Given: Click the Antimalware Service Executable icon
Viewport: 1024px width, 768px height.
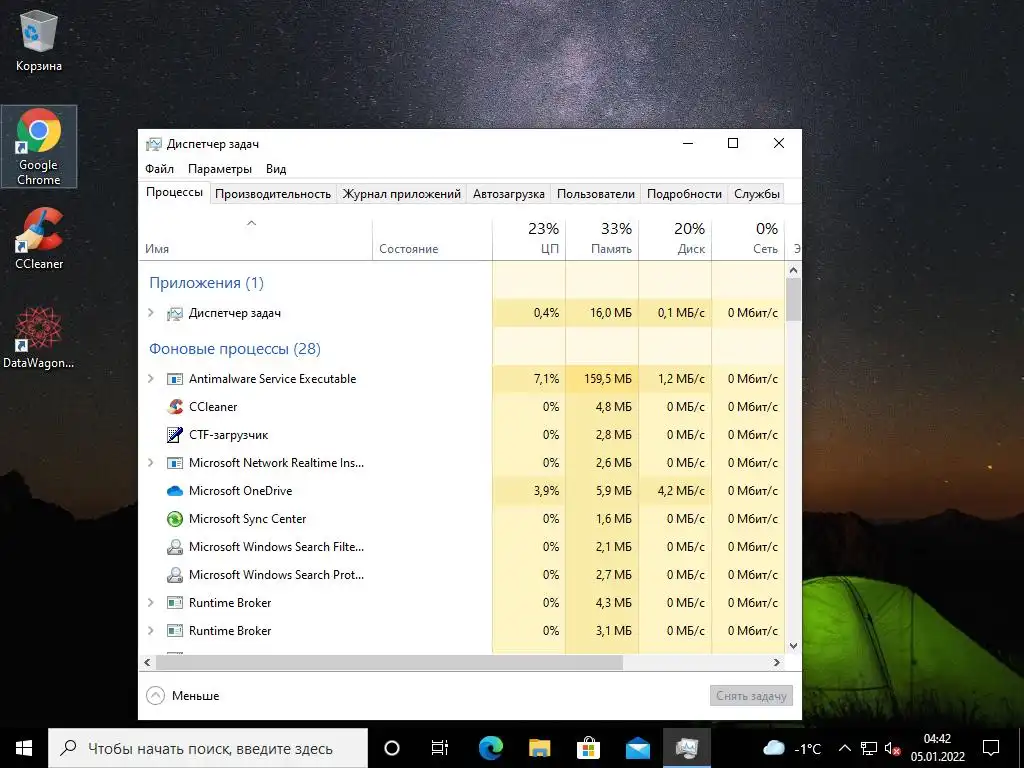Looking at the screenshot, I should pyautogui.click(x=175, y=379).
